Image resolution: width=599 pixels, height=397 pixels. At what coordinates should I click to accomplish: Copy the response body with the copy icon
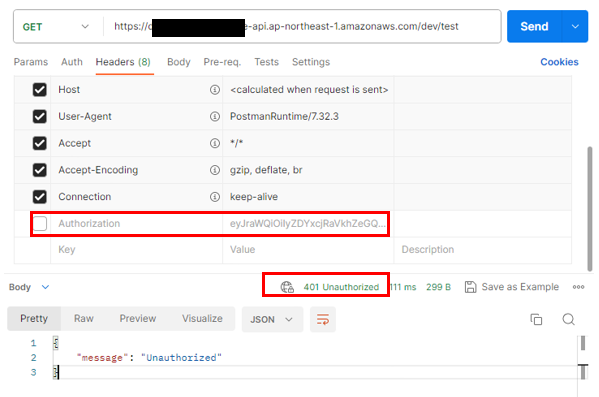[x=536, y=319]
